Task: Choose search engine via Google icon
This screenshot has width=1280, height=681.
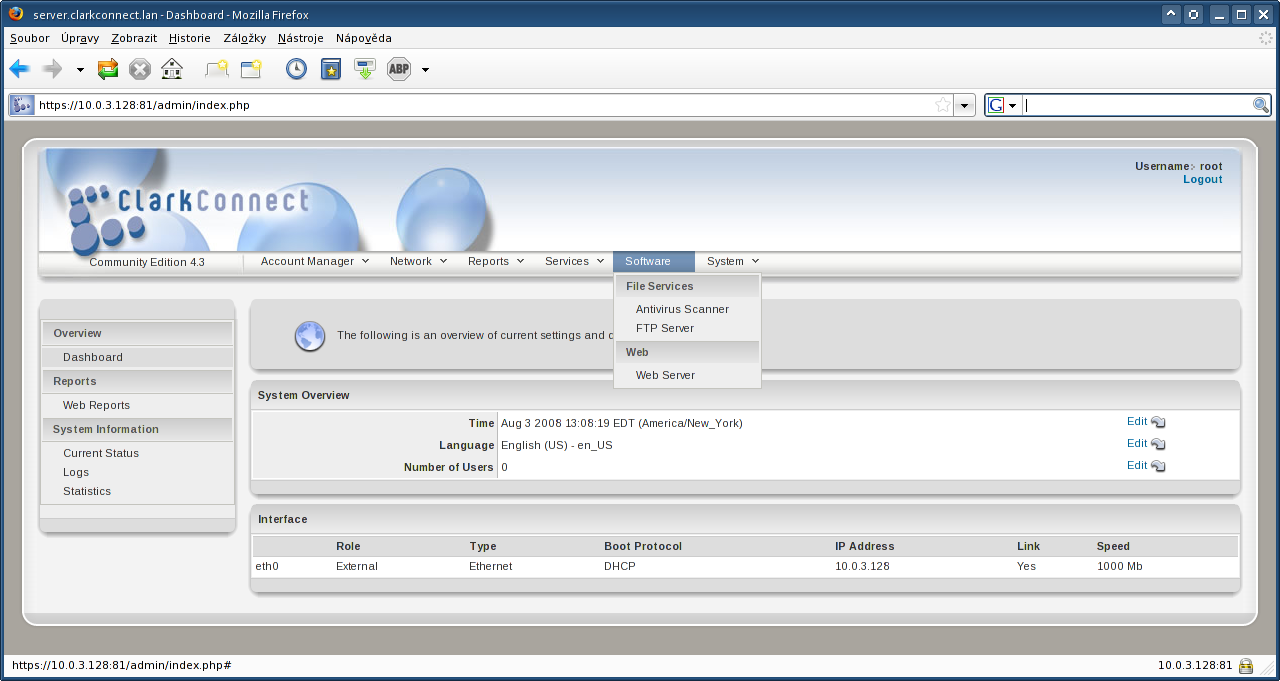Action: (x=1002, y=105)
